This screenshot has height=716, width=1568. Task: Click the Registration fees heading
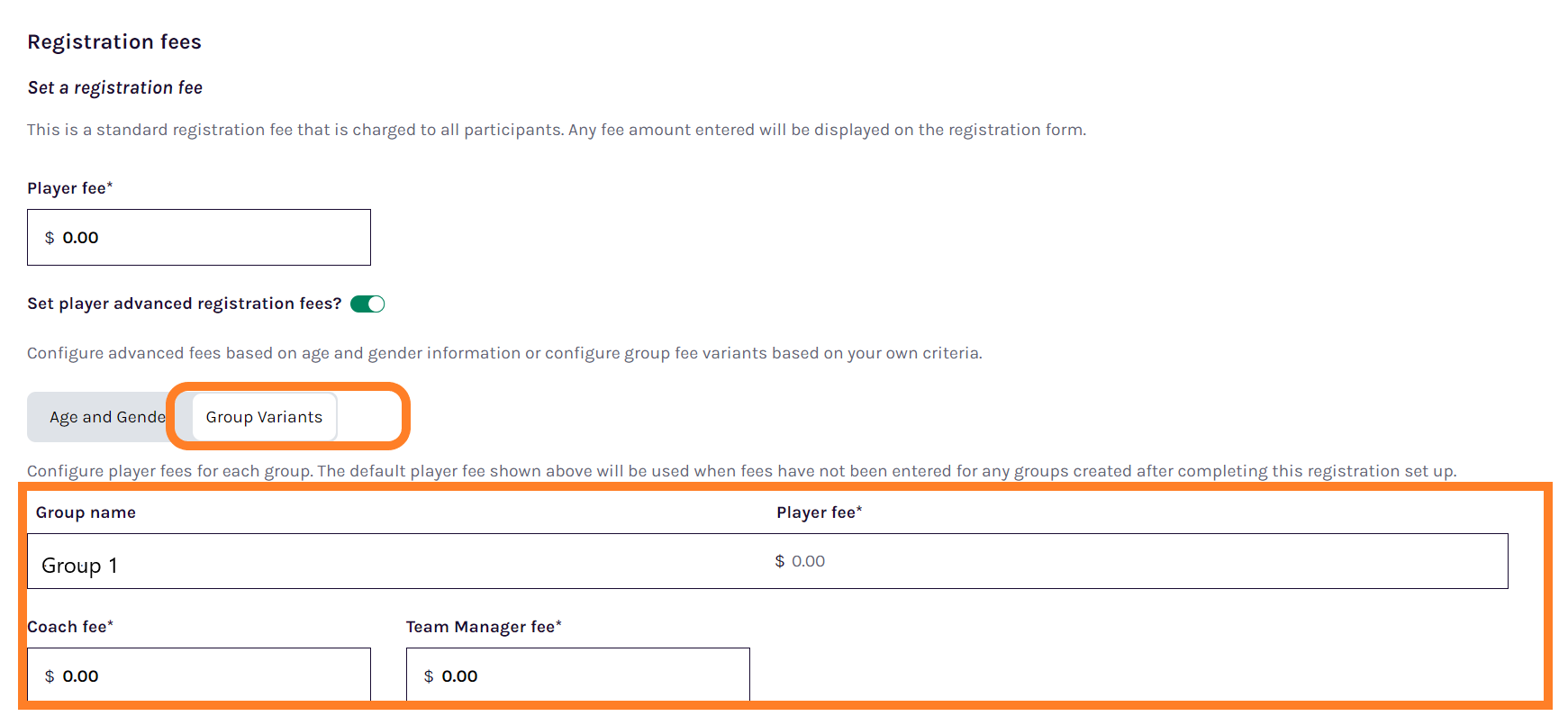tap(114, 41)
